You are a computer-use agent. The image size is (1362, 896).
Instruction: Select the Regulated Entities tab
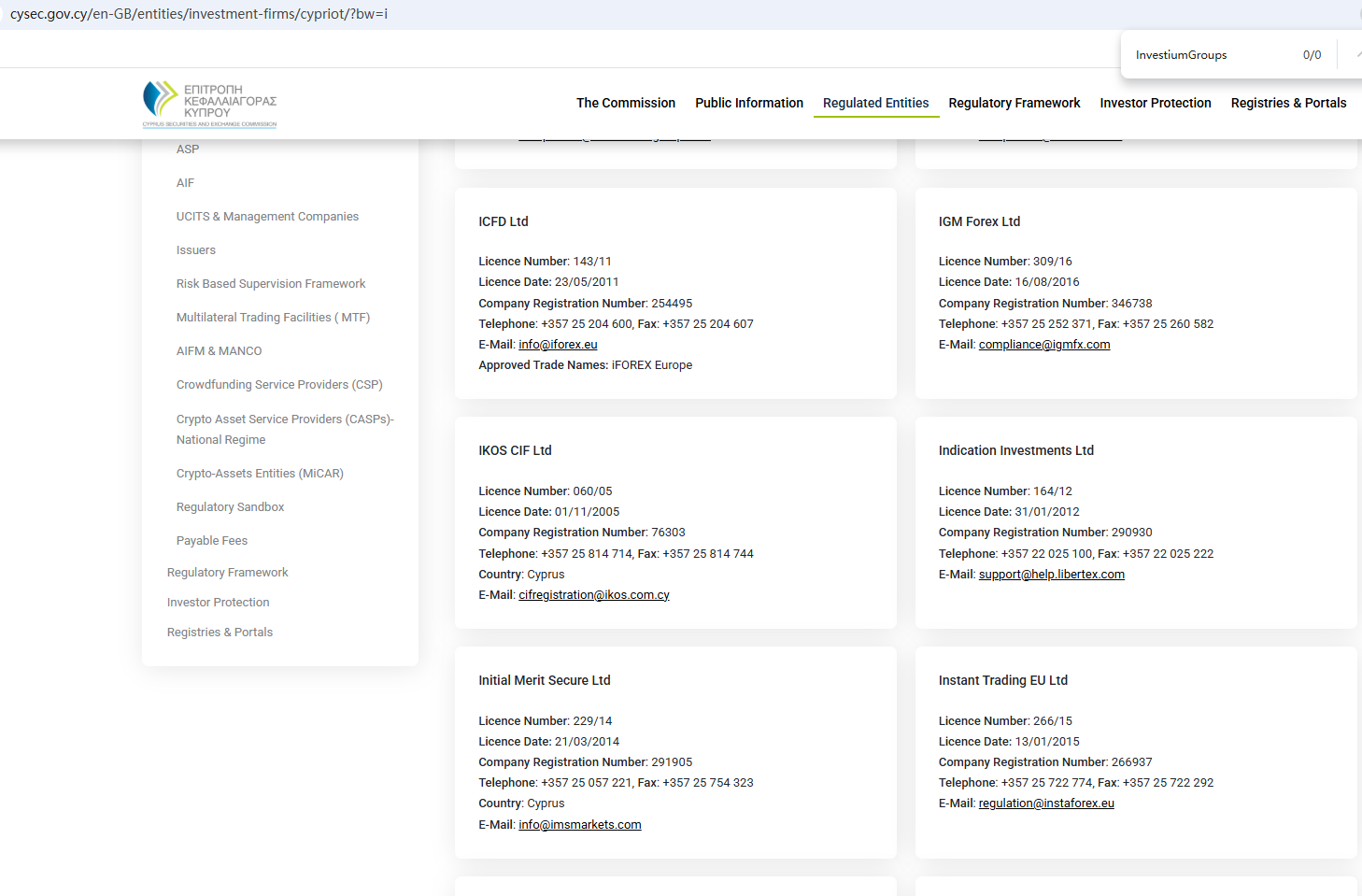pyautogui.click(x=875, y=103)
